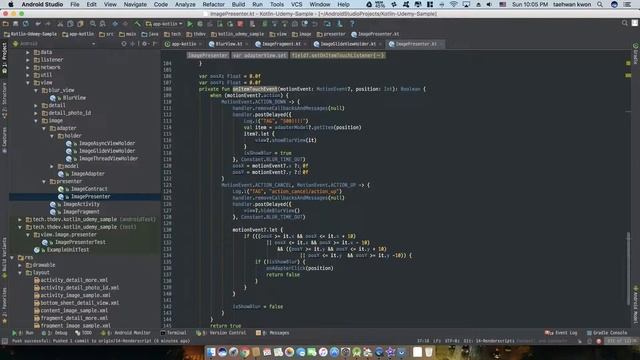
Task: Expand the network folder
Action: (28, 67)
